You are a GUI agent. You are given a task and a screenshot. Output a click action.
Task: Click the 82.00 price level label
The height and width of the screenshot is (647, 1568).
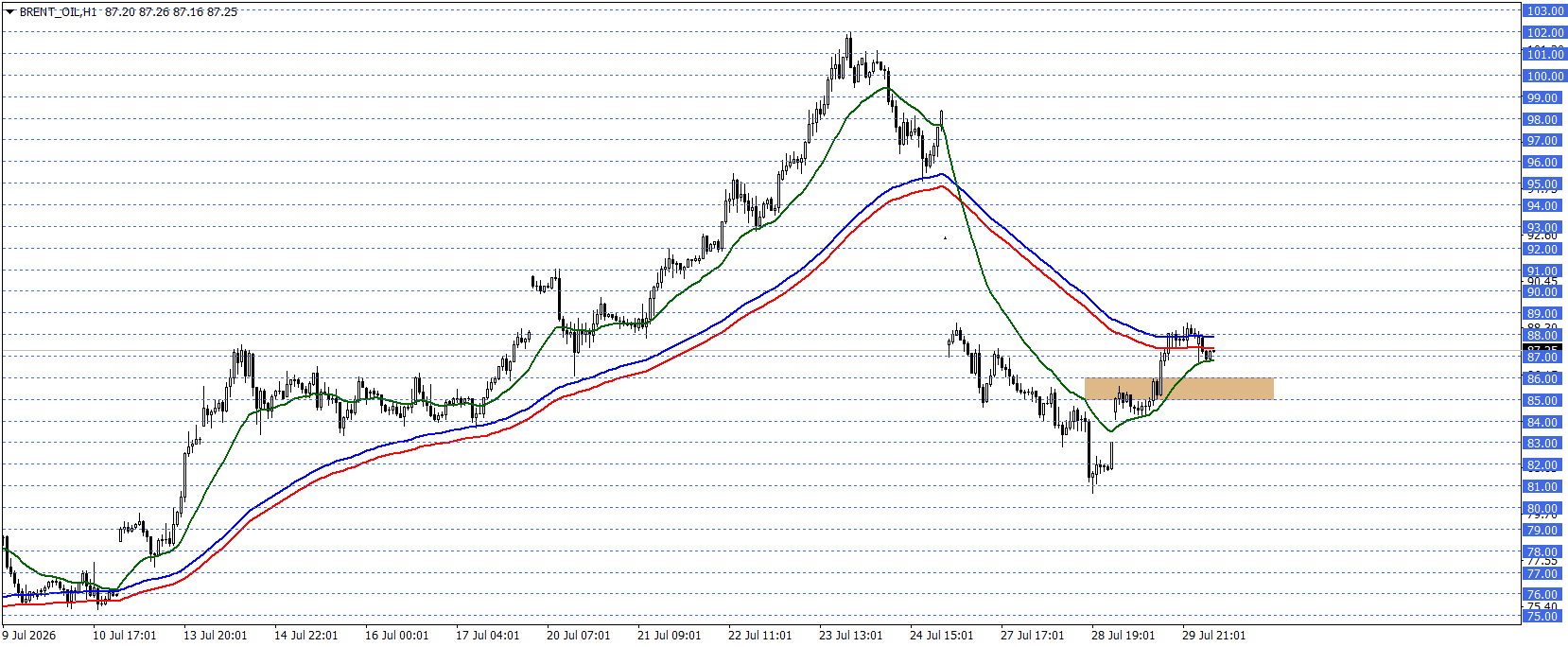(x=1544, y=465)
